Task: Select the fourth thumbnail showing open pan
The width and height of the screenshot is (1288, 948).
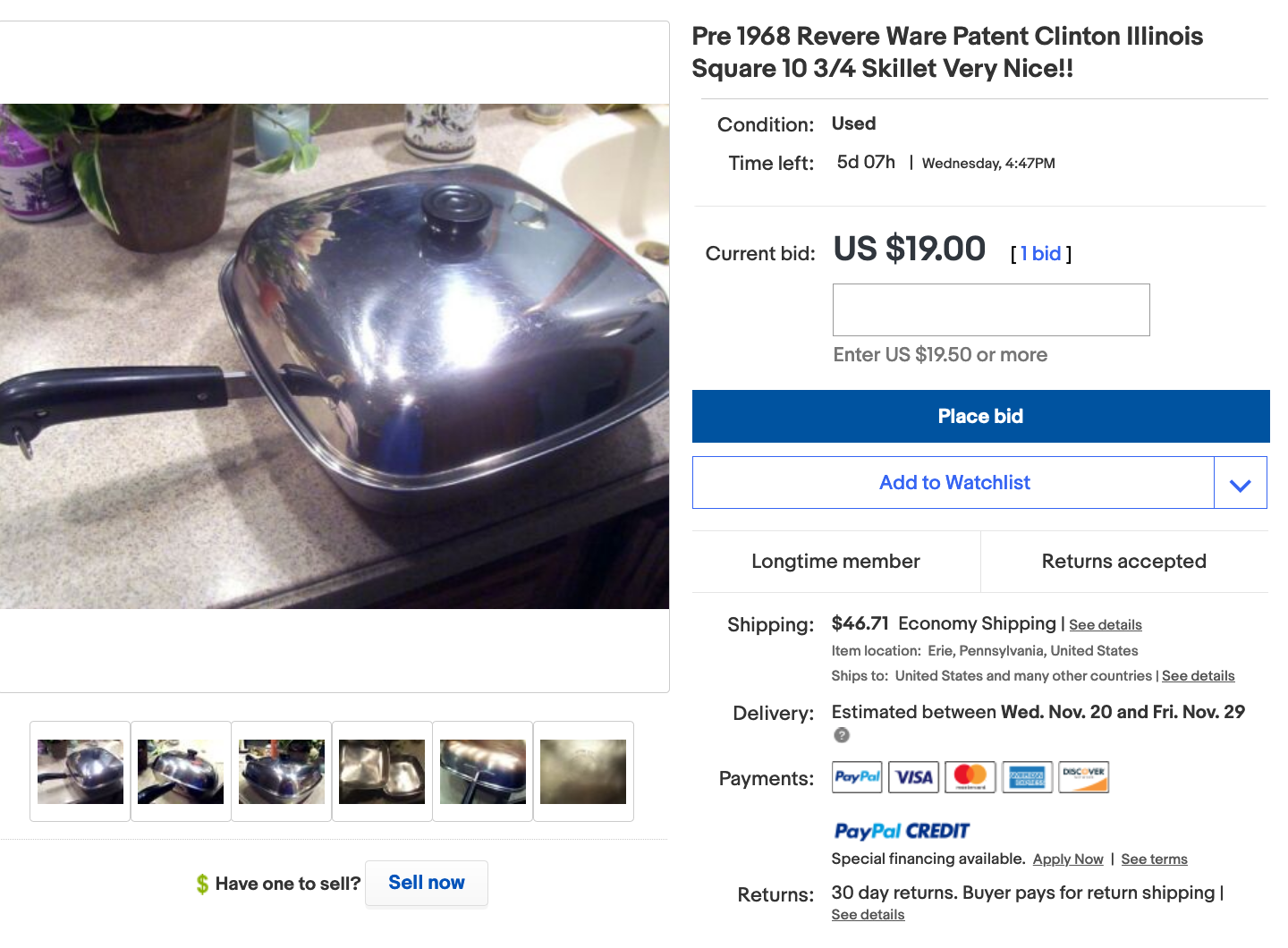Action: tap(382, 771)
